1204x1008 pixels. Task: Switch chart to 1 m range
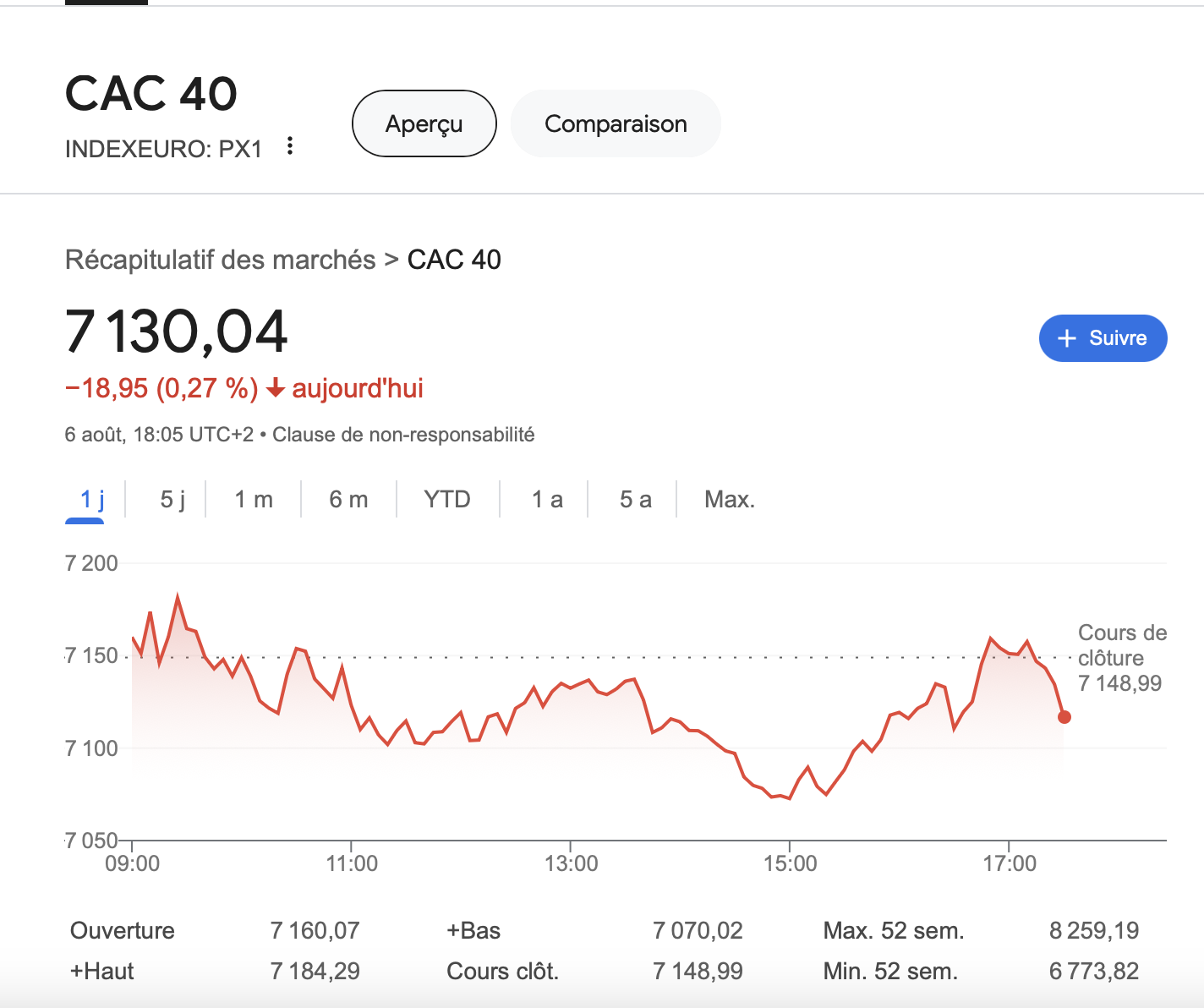pyautogui.click(x=254, y=500)
